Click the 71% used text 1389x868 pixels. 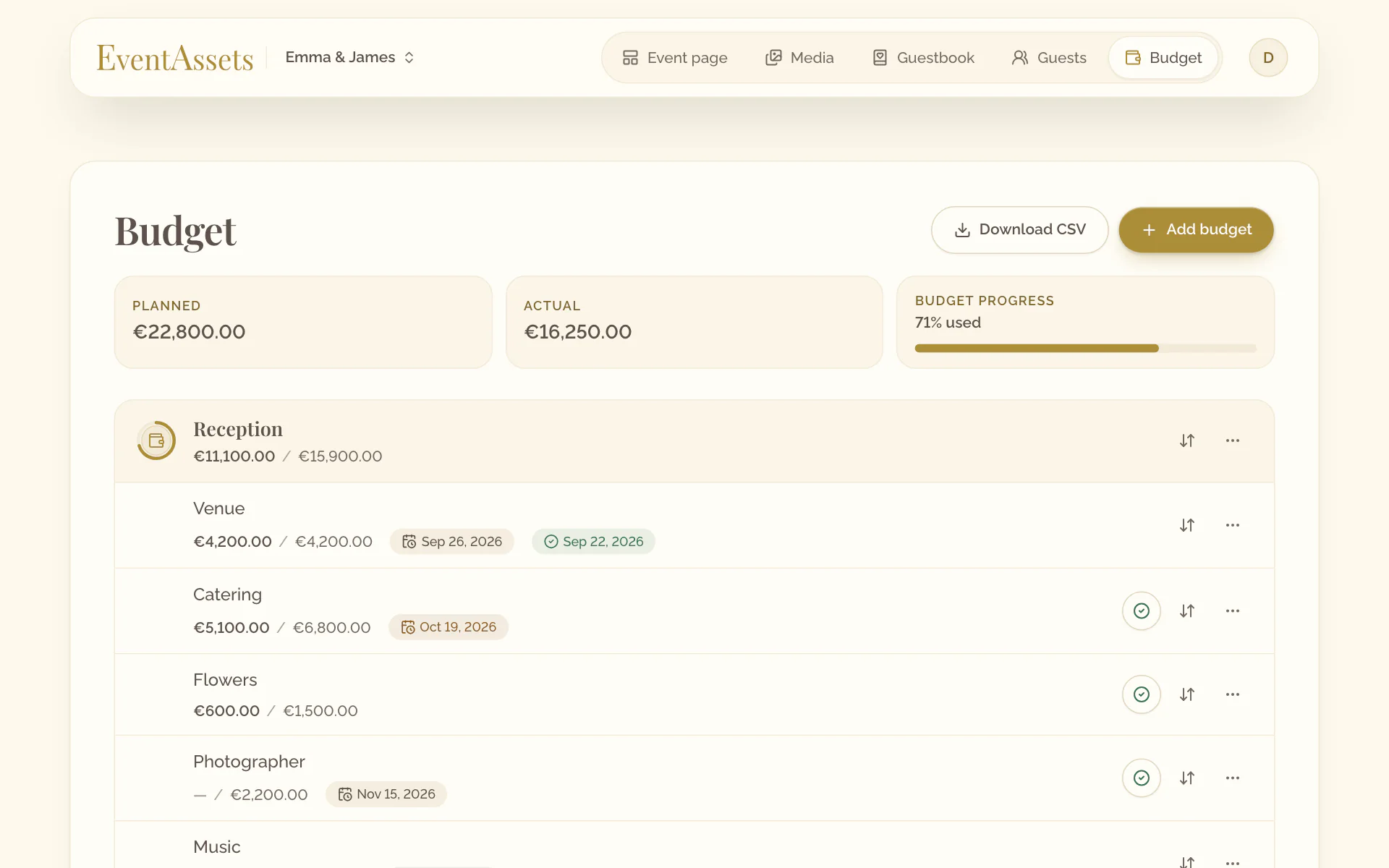coord(948,323)
